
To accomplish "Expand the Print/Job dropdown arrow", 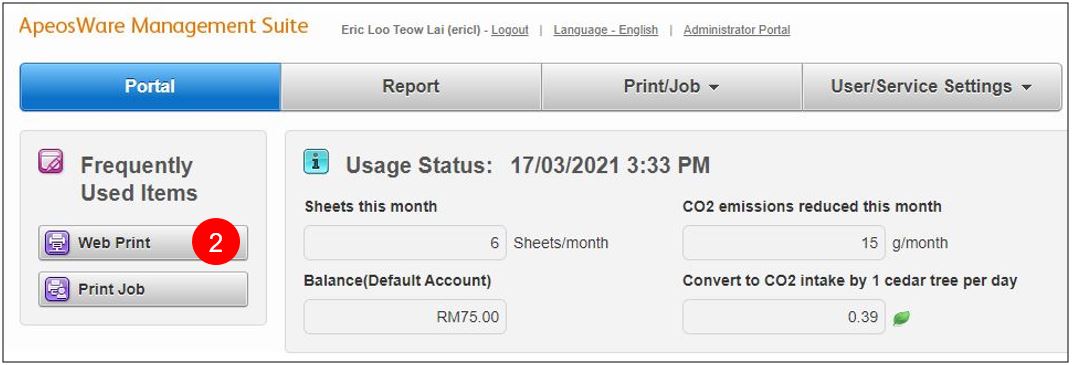I will click(x=714, y=87).
